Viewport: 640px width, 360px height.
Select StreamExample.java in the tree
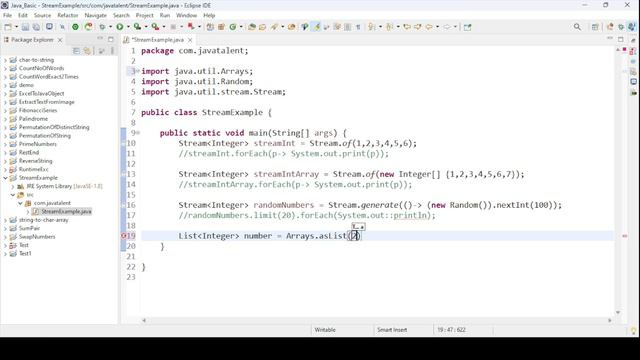(x=66, y=211)
